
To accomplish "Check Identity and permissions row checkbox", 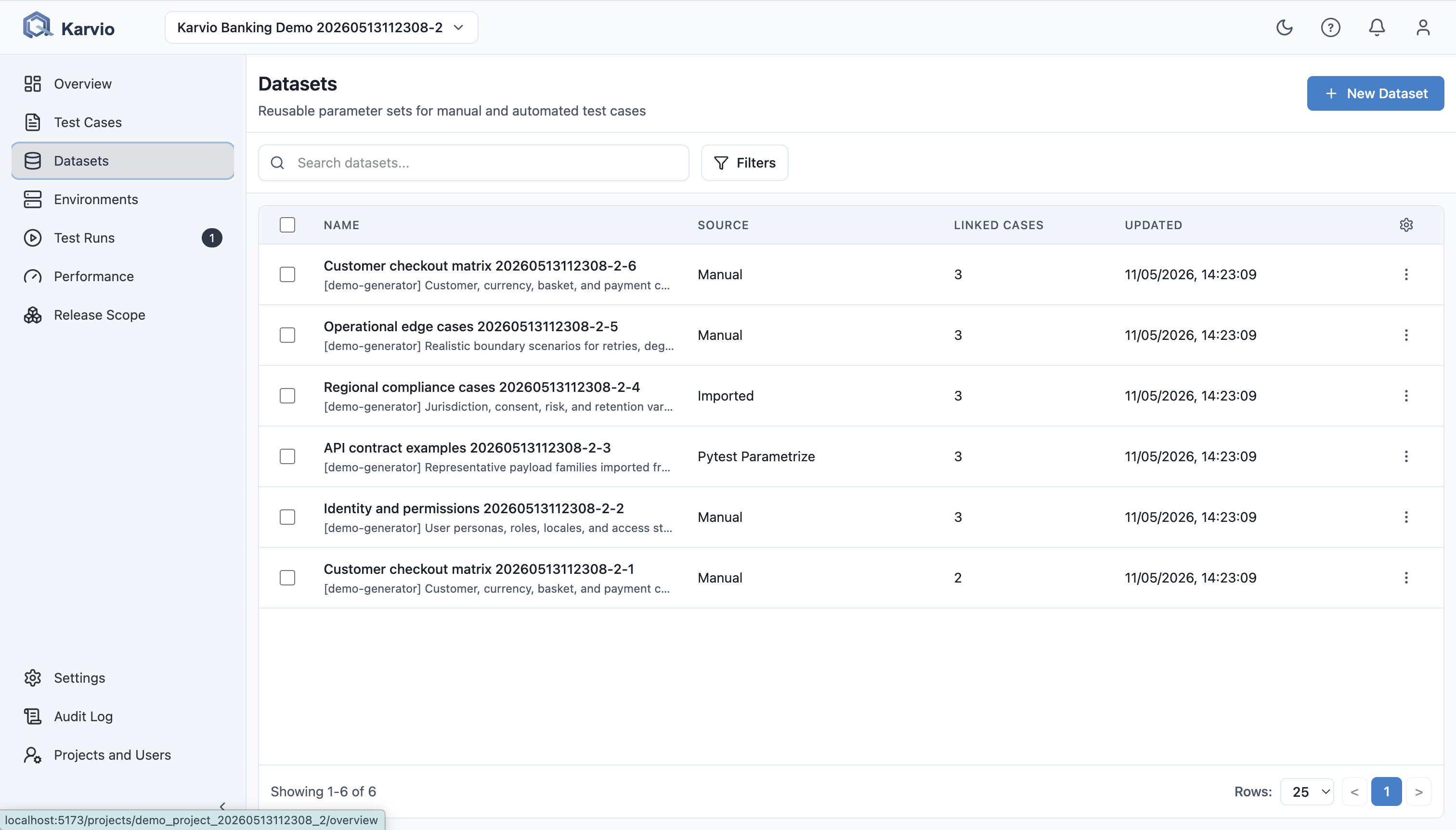I will [x=287, y=517].
